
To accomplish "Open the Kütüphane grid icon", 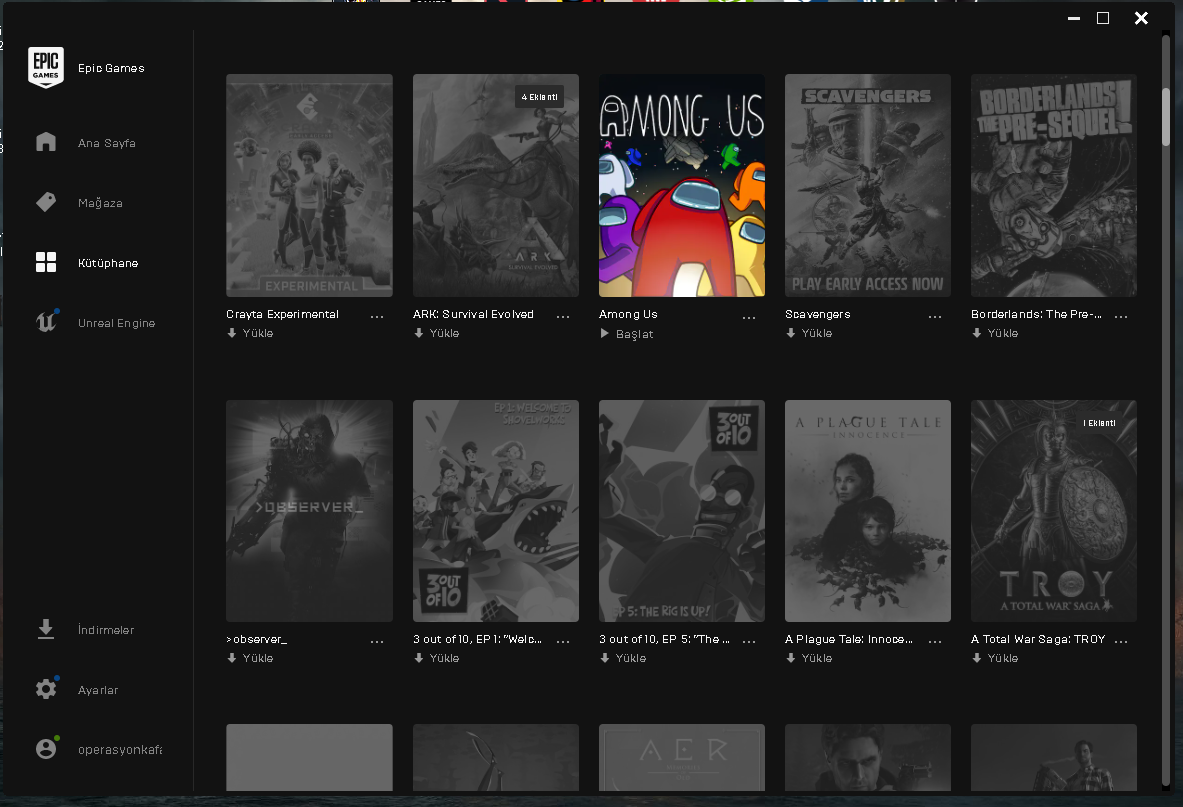I will click(x=46, y=262).
